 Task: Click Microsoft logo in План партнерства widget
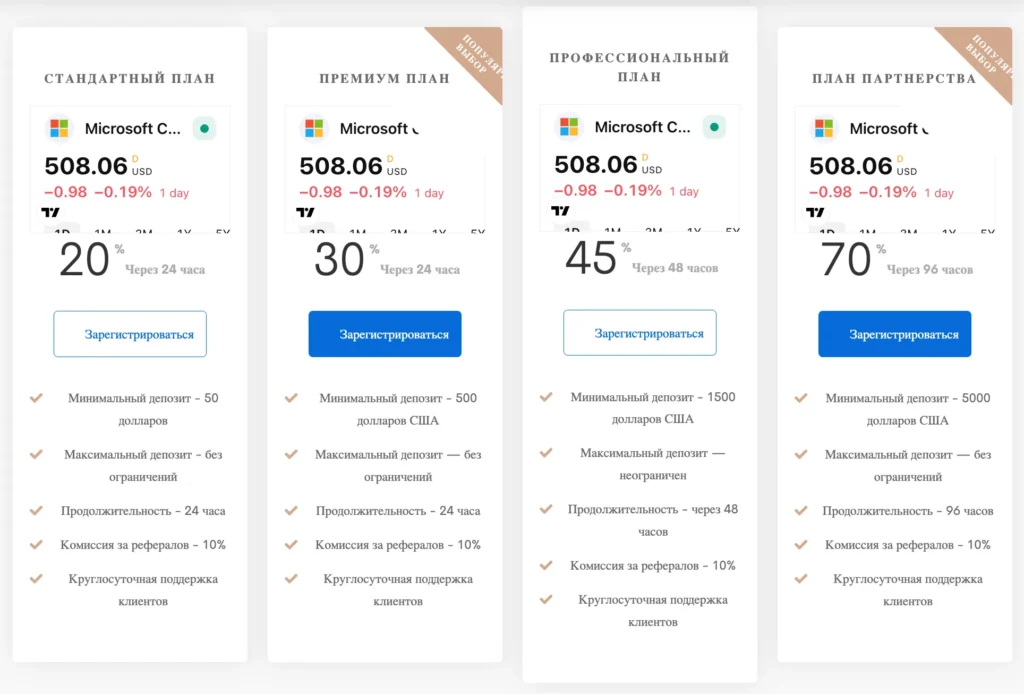pyautogui.click(x=825, y=129)
